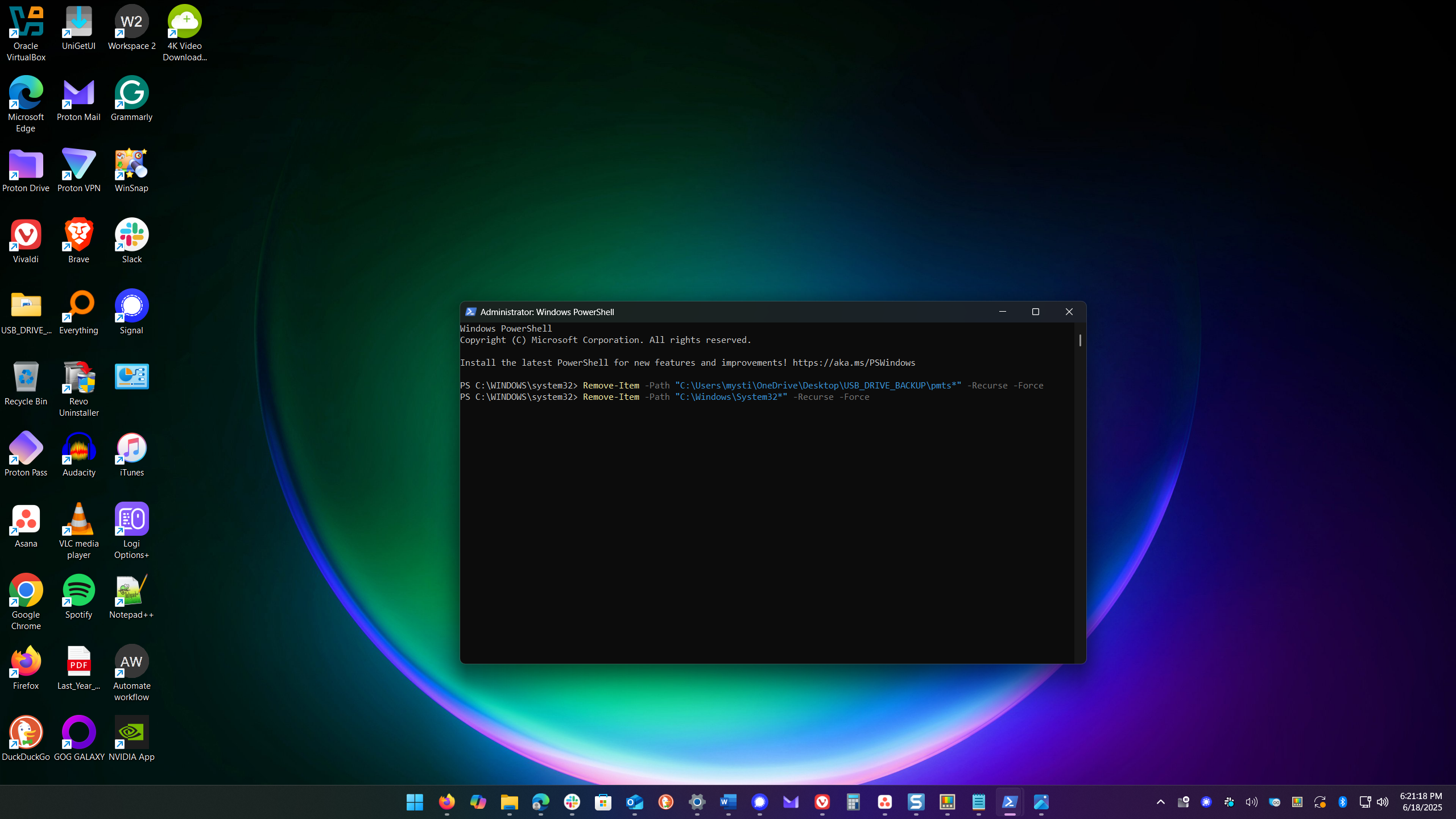Image resolution: width=1456 pixels, height=819 pixels.
Task: Open Calculator from the taskbar
Action: [x=853, y=802]
